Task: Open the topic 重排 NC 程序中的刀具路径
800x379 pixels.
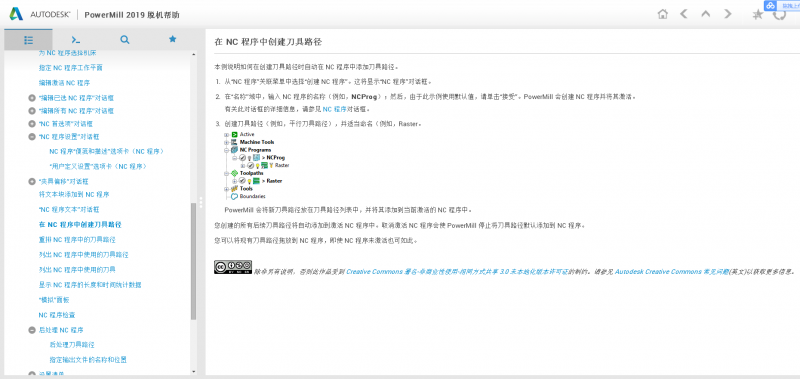Action: [x=77, y=240]
